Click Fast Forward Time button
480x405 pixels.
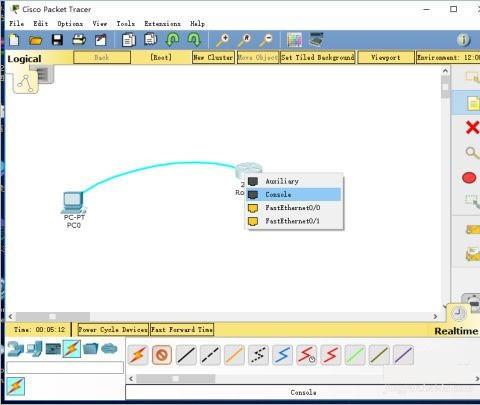click(x=182, y=330)
